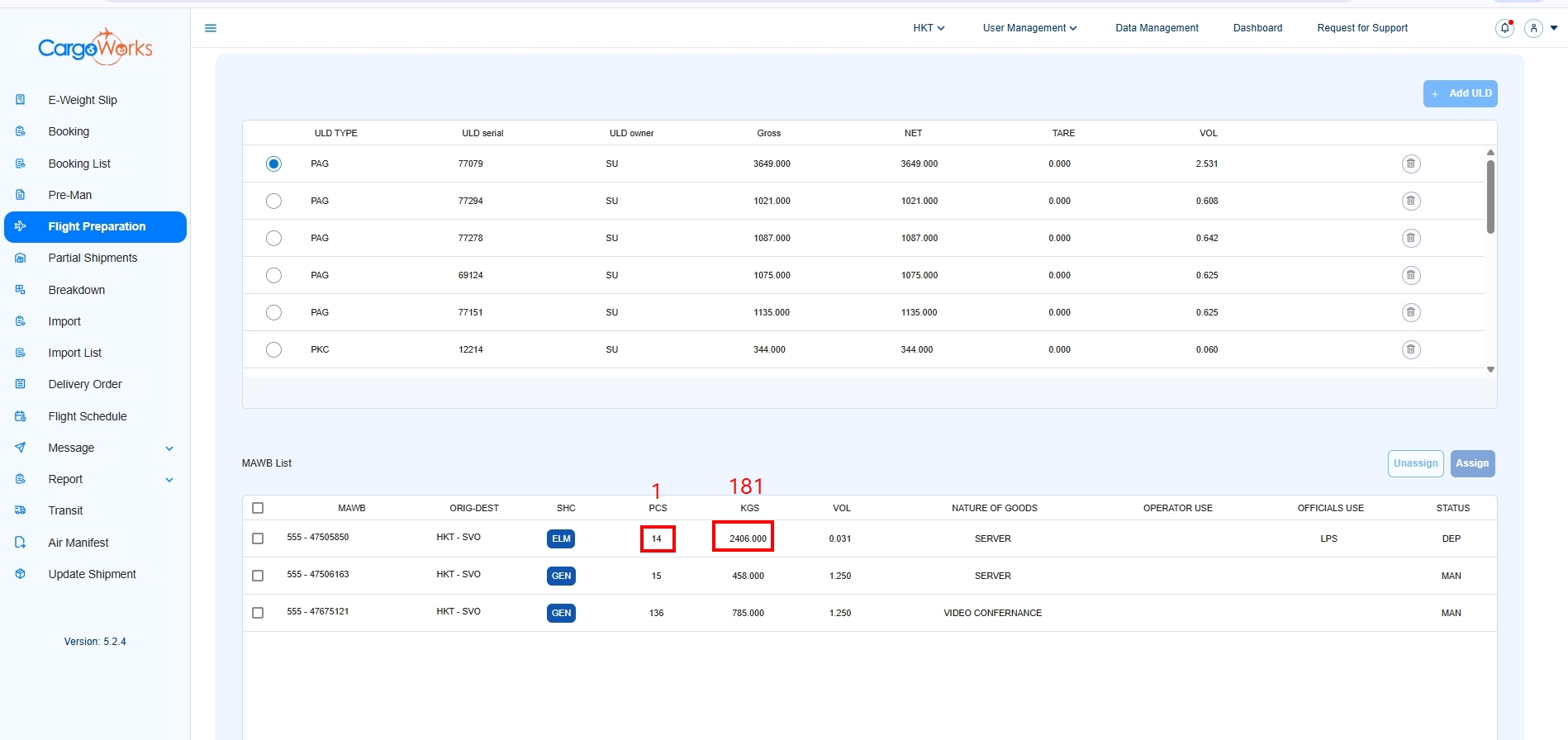Toggle the select-all checkbox in MAWB List header
Image resolution: width=1568 pixels, height=740 pixels.
pyautogui.click(x=258, y=508)
